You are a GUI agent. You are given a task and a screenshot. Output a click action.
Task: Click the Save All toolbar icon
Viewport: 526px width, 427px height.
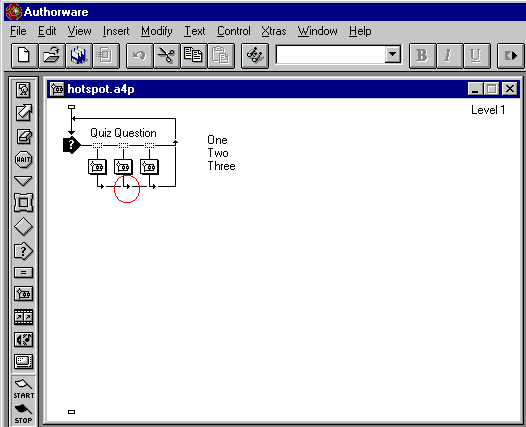point(79,56)
